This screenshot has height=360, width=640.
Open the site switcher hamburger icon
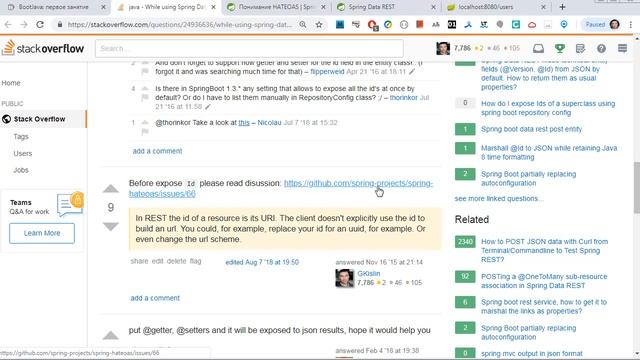point(622,48)
